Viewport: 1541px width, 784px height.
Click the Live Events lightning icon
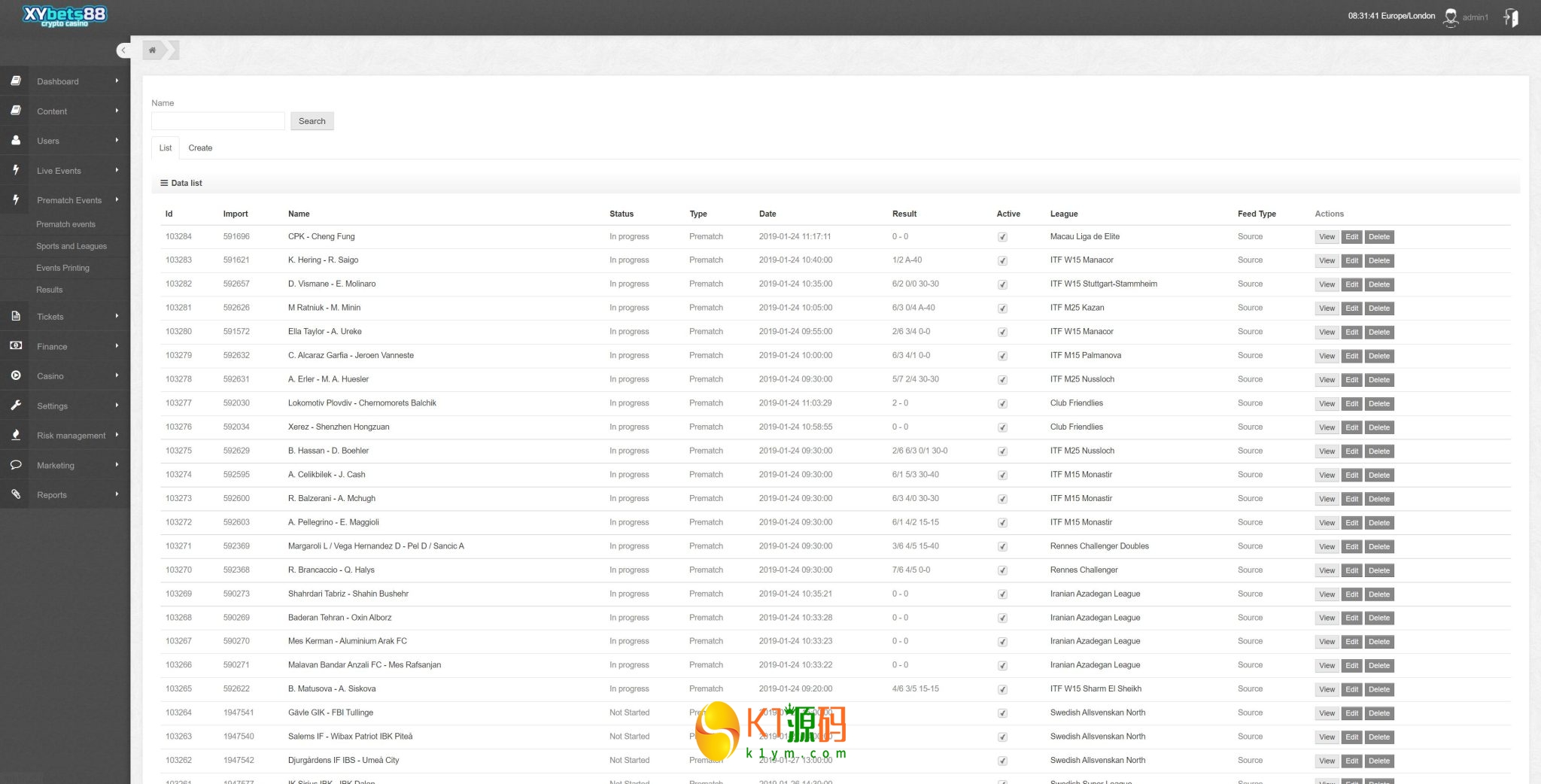click(x=16, y=170)
